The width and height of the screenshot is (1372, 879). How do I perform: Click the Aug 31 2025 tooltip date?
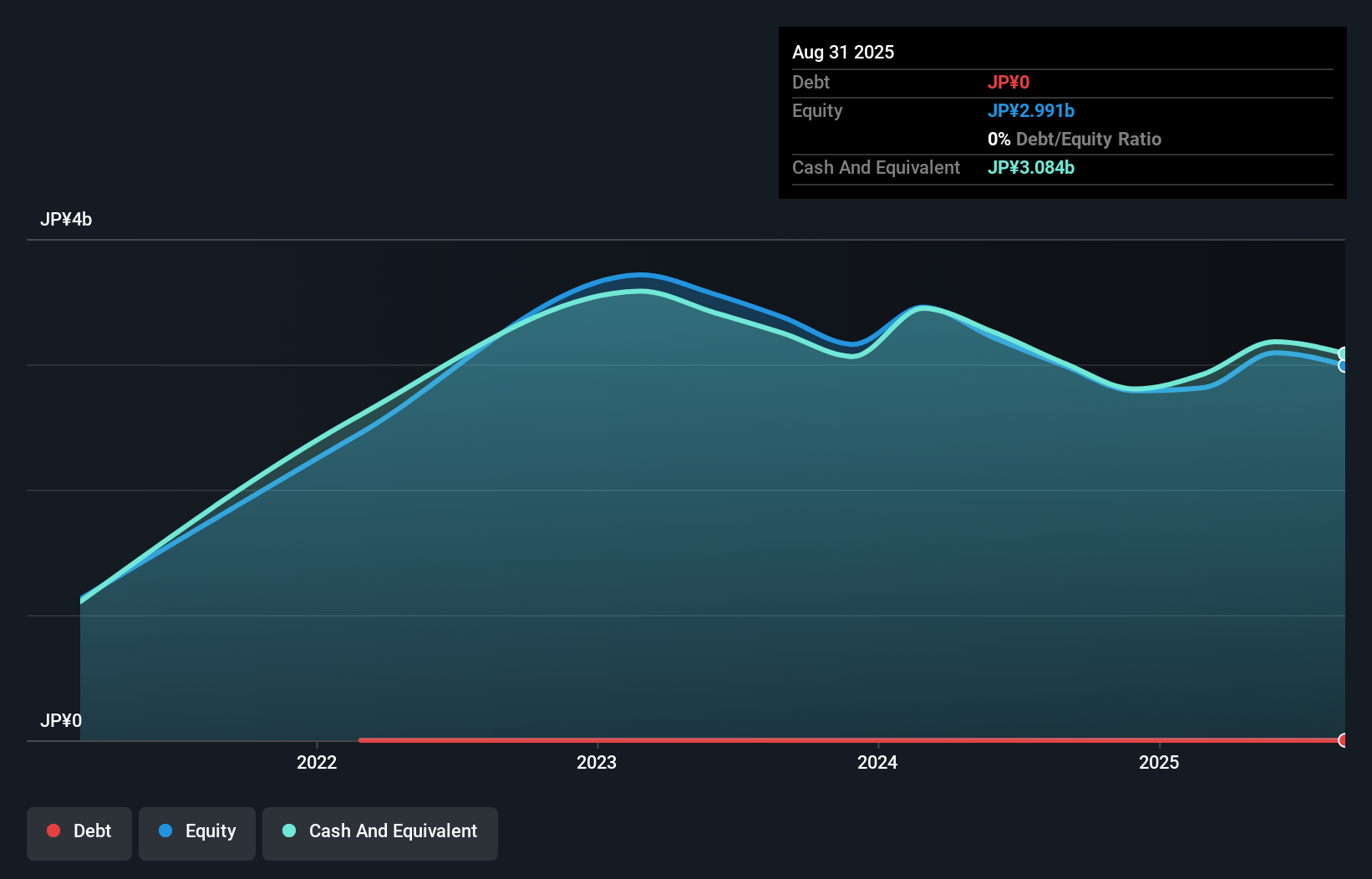pyautogui.click(x=843, y=52)
